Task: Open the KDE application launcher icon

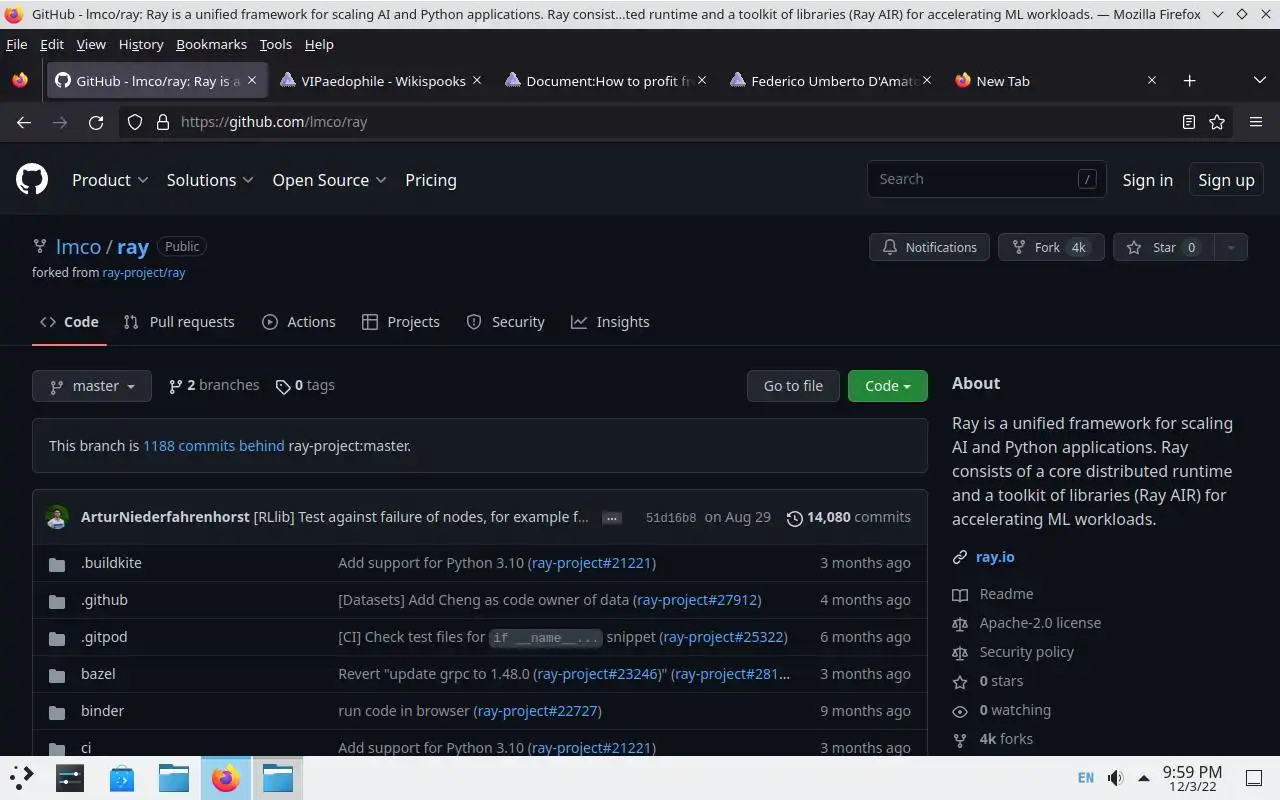Action: [21, 777]
